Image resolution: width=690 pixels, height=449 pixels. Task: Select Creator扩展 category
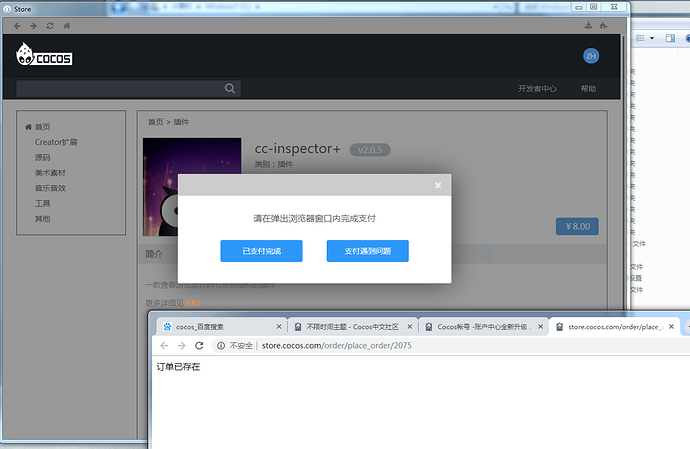[56, 142]
